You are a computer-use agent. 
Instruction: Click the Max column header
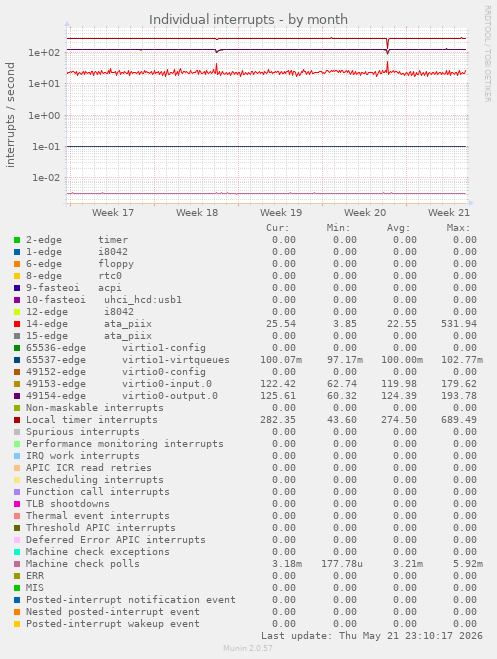point(458,228)
